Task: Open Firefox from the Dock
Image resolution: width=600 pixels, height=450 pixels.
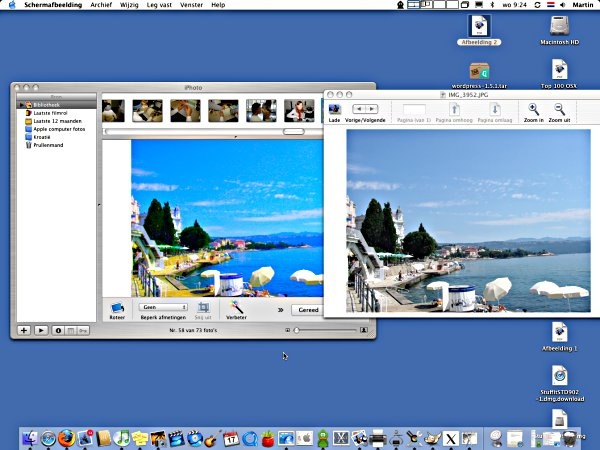Action: tap(67, 438)
